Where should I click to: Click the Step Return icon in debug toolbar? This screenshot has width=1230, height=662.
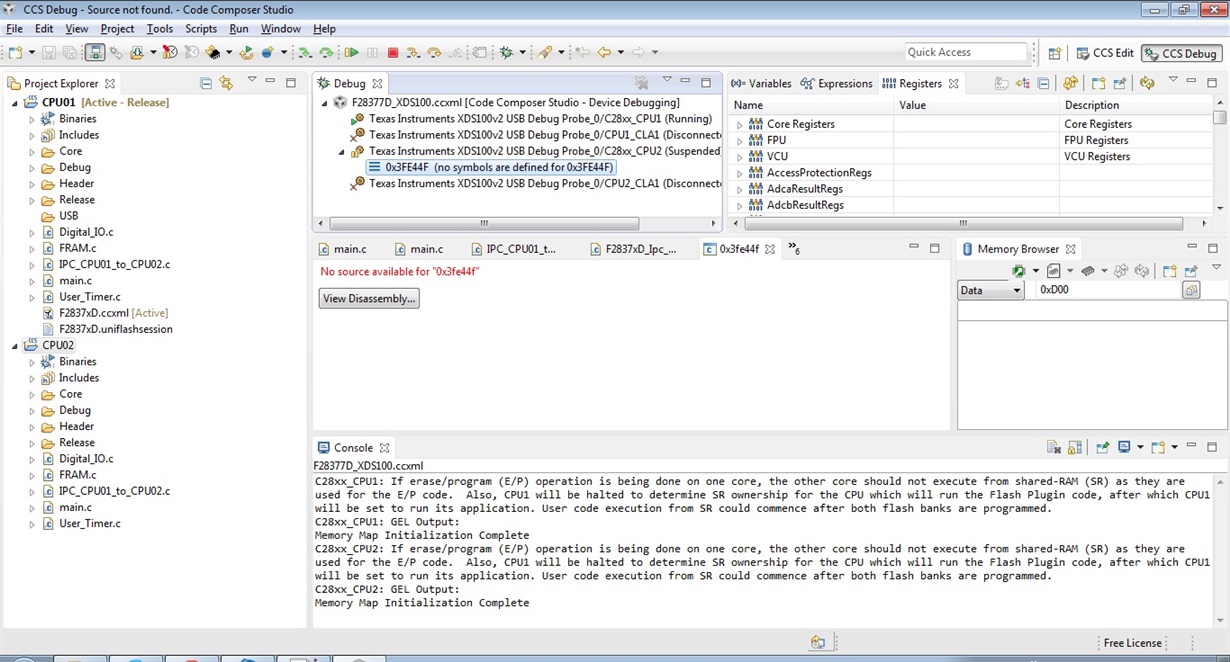pos(455,52)
